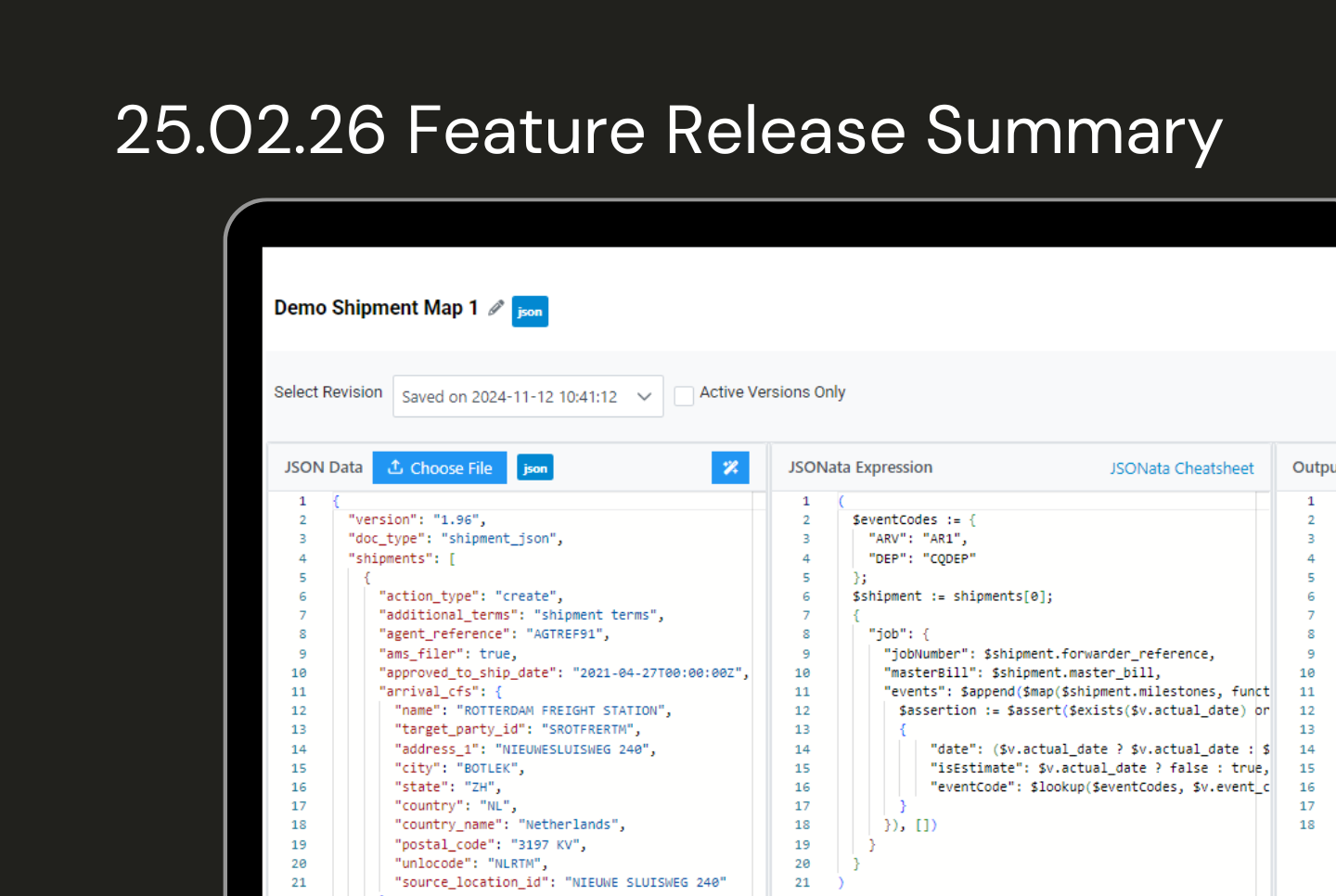Viewport: 1336px width, 896px height.
Task: Click the "doc_type": "shipment_json" line
Action: (456, 538)
